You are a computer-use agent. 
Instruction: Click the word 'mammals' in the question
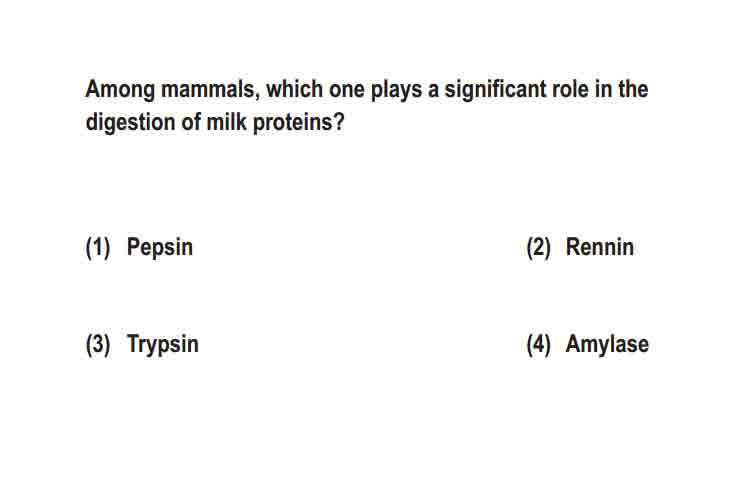[210, 89]
